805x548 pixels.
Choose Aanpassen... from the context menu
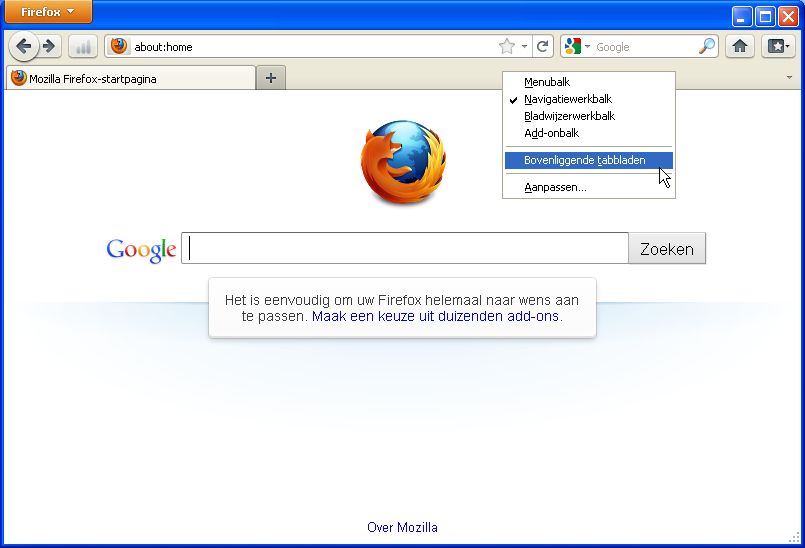click(x=555, y=187)
